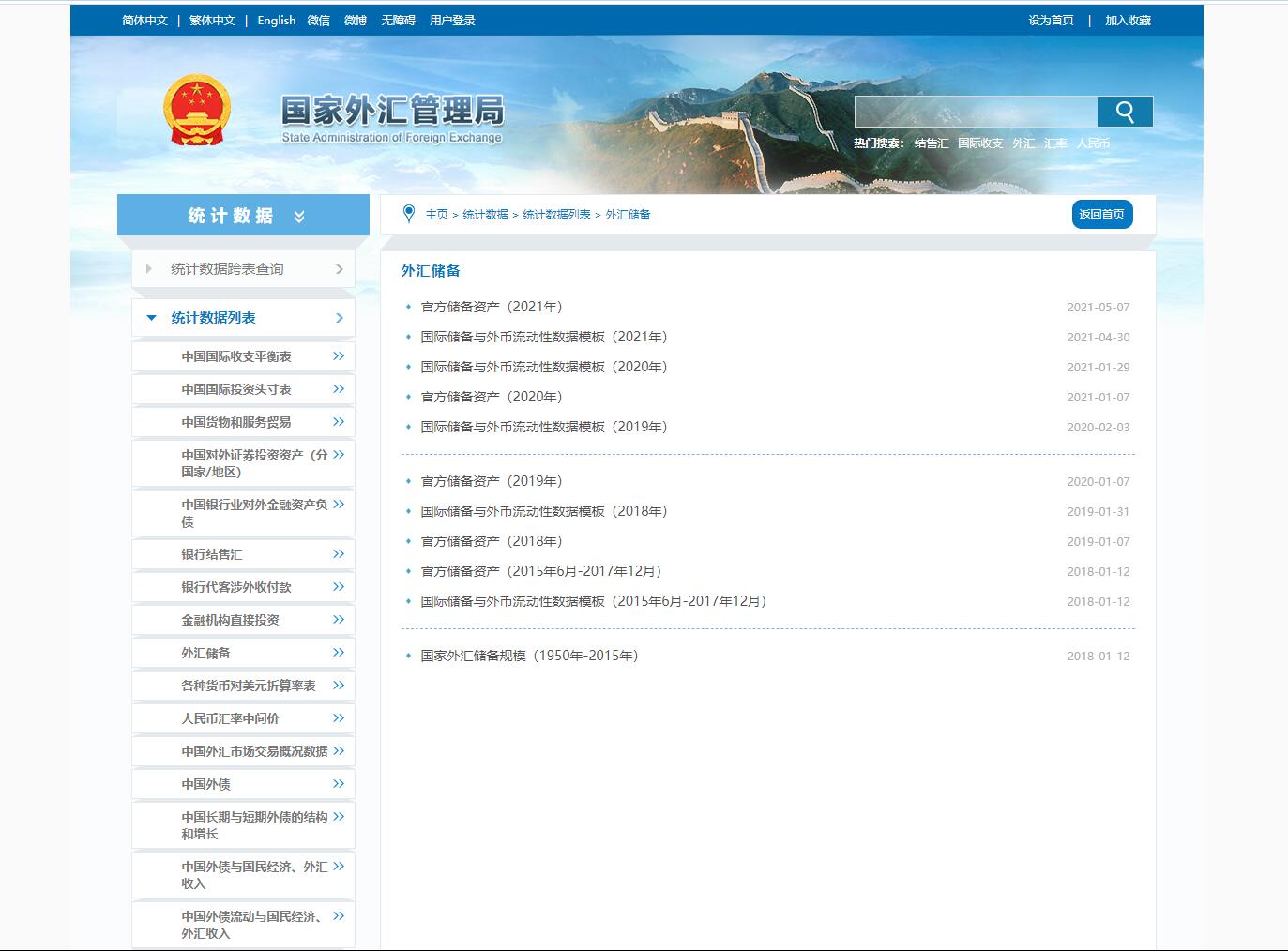Collapse the 统计数据列表 tree section
The image size is (1288, 951).
point(152,318)
